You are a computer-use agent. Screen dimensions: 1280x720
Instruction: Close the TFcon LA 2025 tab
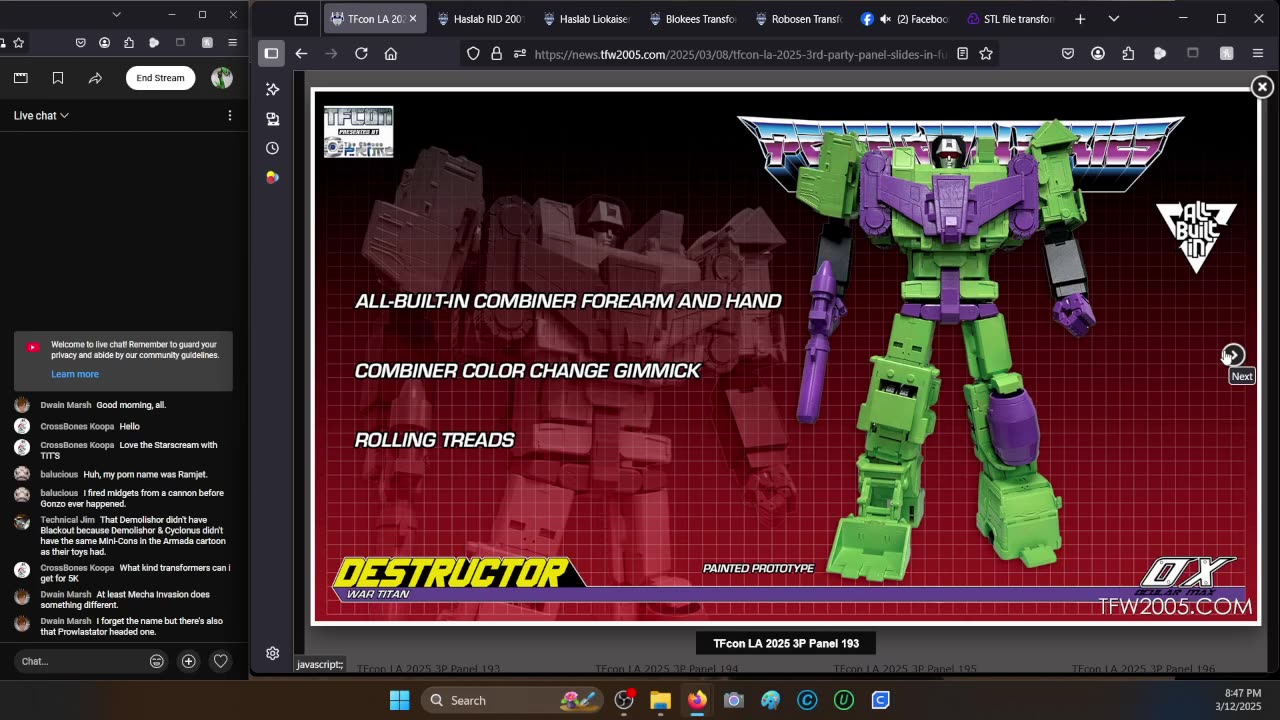tap(412, 19)
